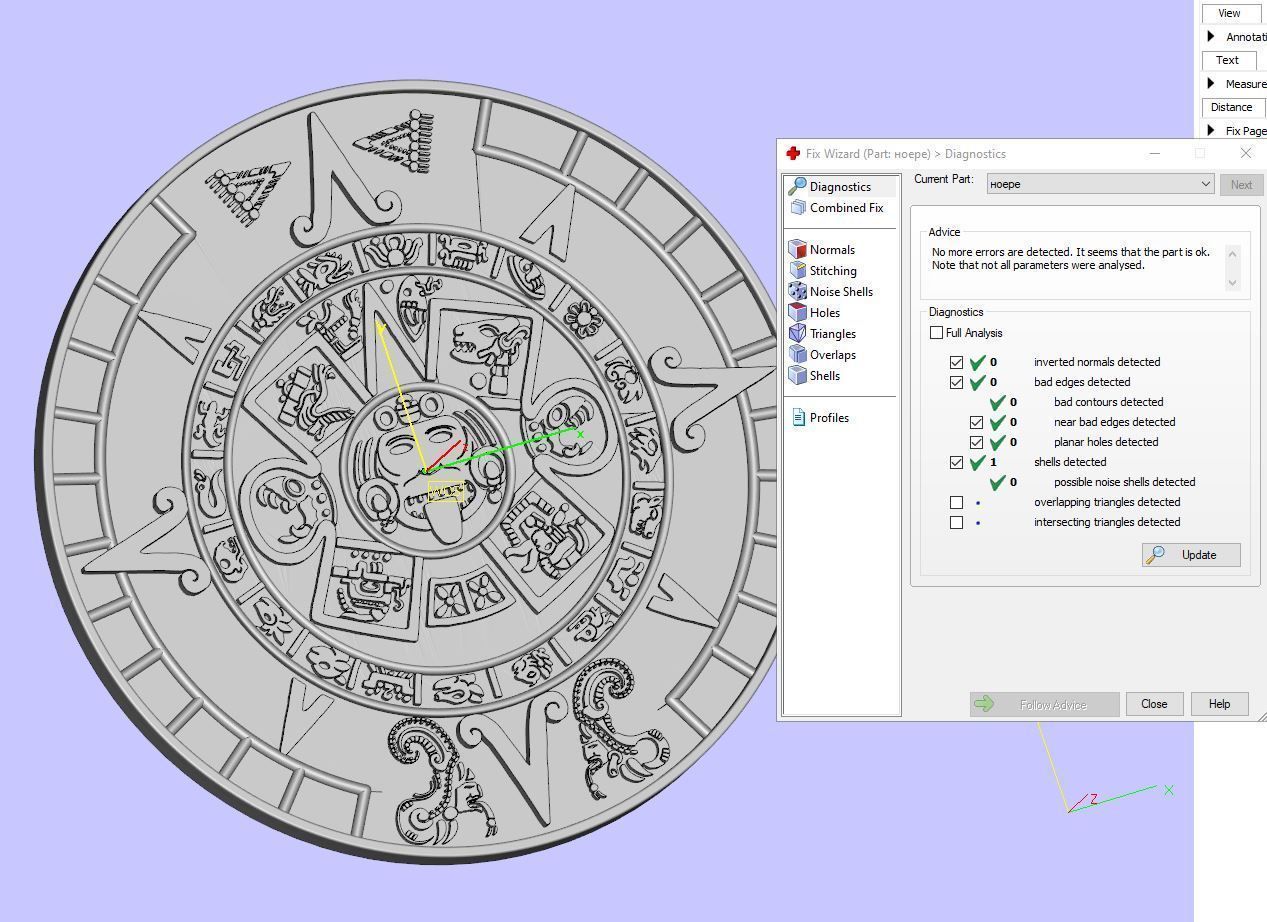Expand the Fix Pages section arrow
This screenshot has width=1267, height=922.
1211,130
